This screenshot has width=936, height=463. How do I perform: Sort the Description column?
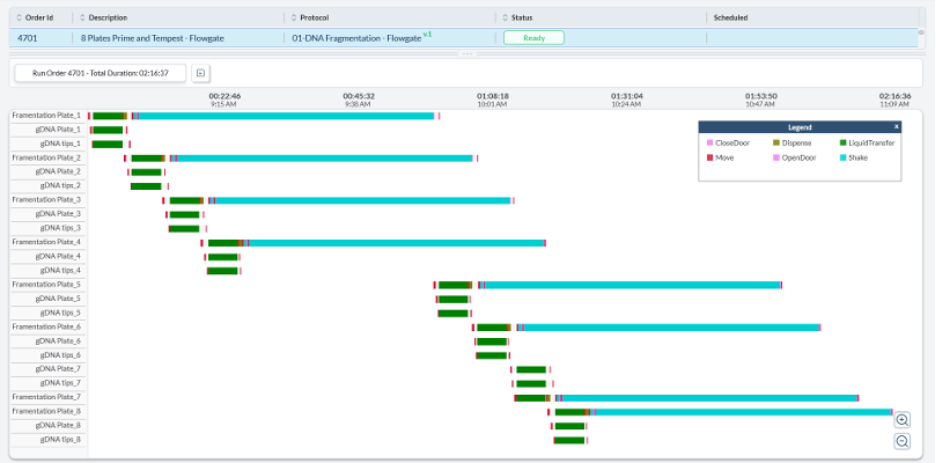point(83,18)
